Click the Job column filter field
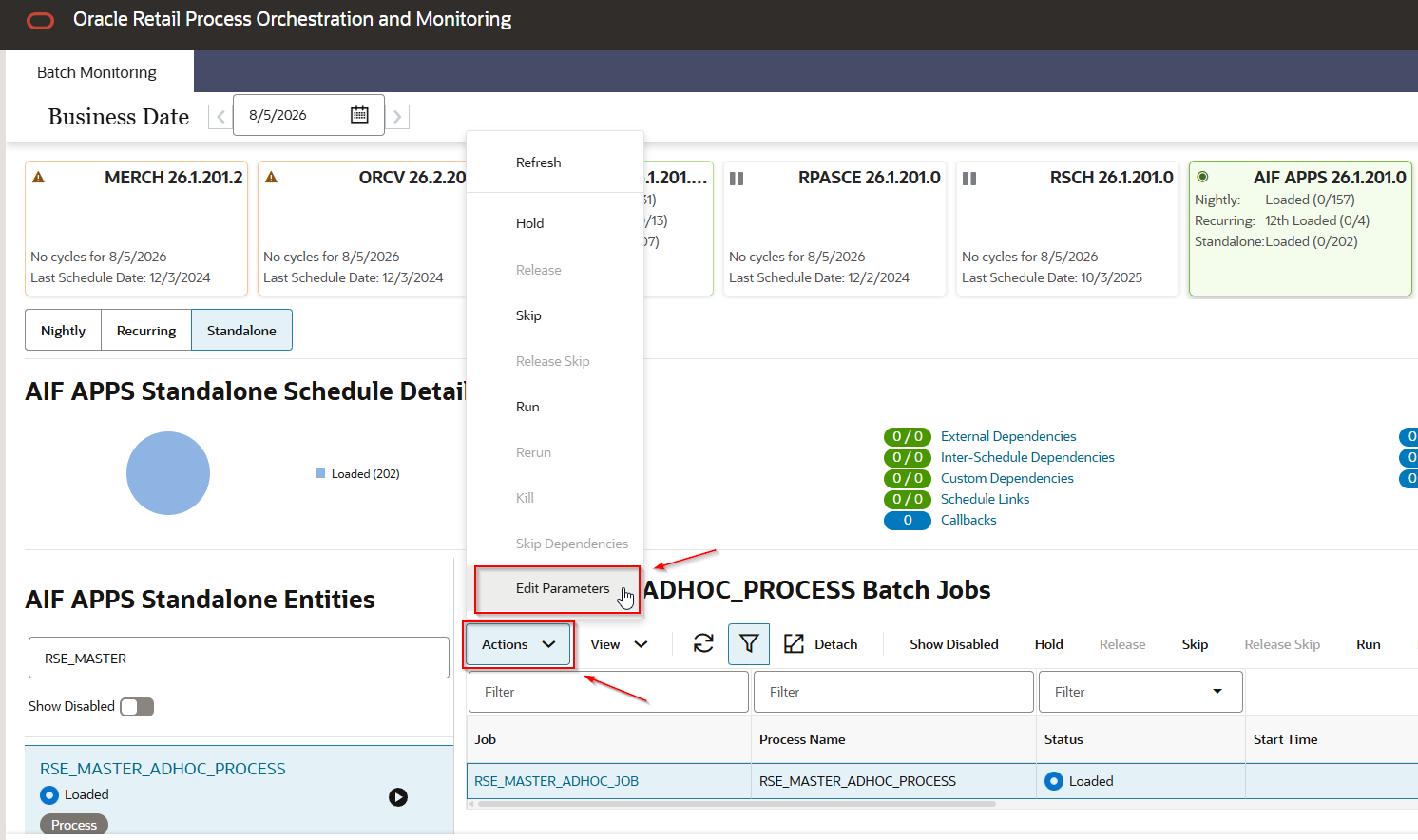 point(608,692)
